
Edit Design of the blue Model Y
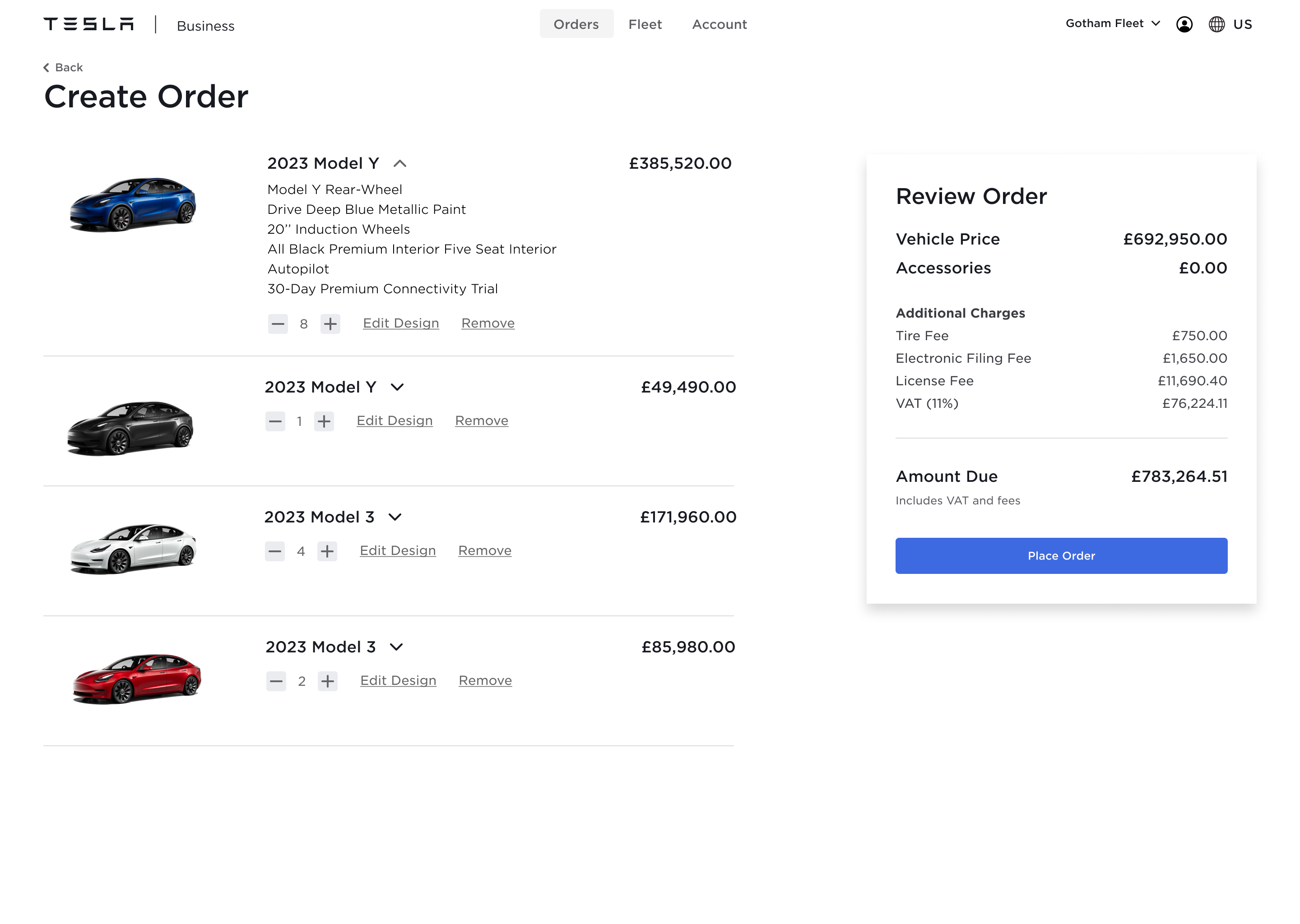(x=401, y=323)
